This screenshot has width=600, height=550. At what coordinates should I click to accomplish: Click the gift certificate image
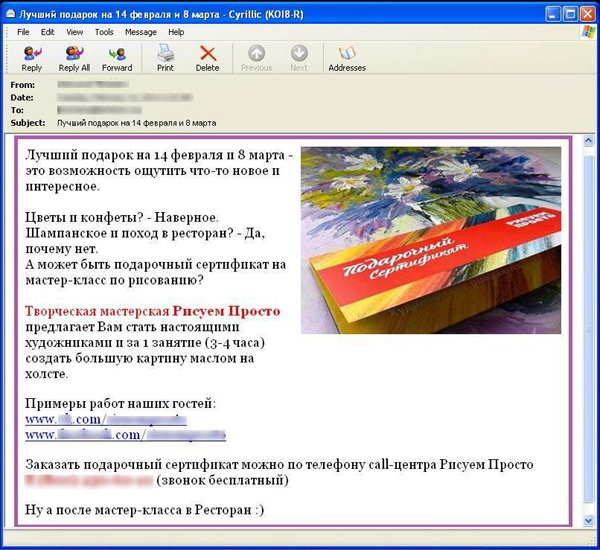[430, 240]
